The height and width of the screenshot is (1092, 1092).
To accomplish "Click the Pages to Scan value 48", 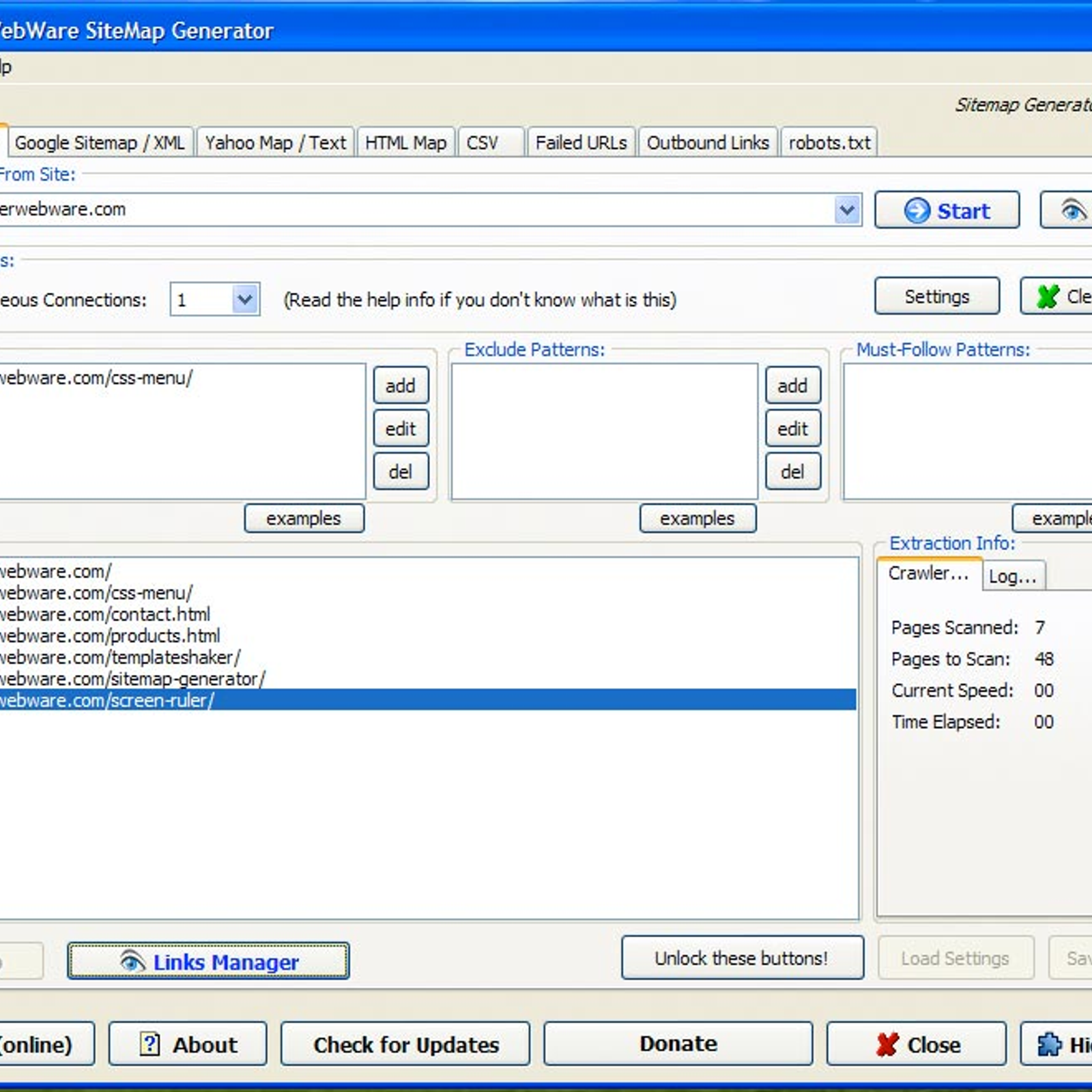I will [x=1044, y=659].
